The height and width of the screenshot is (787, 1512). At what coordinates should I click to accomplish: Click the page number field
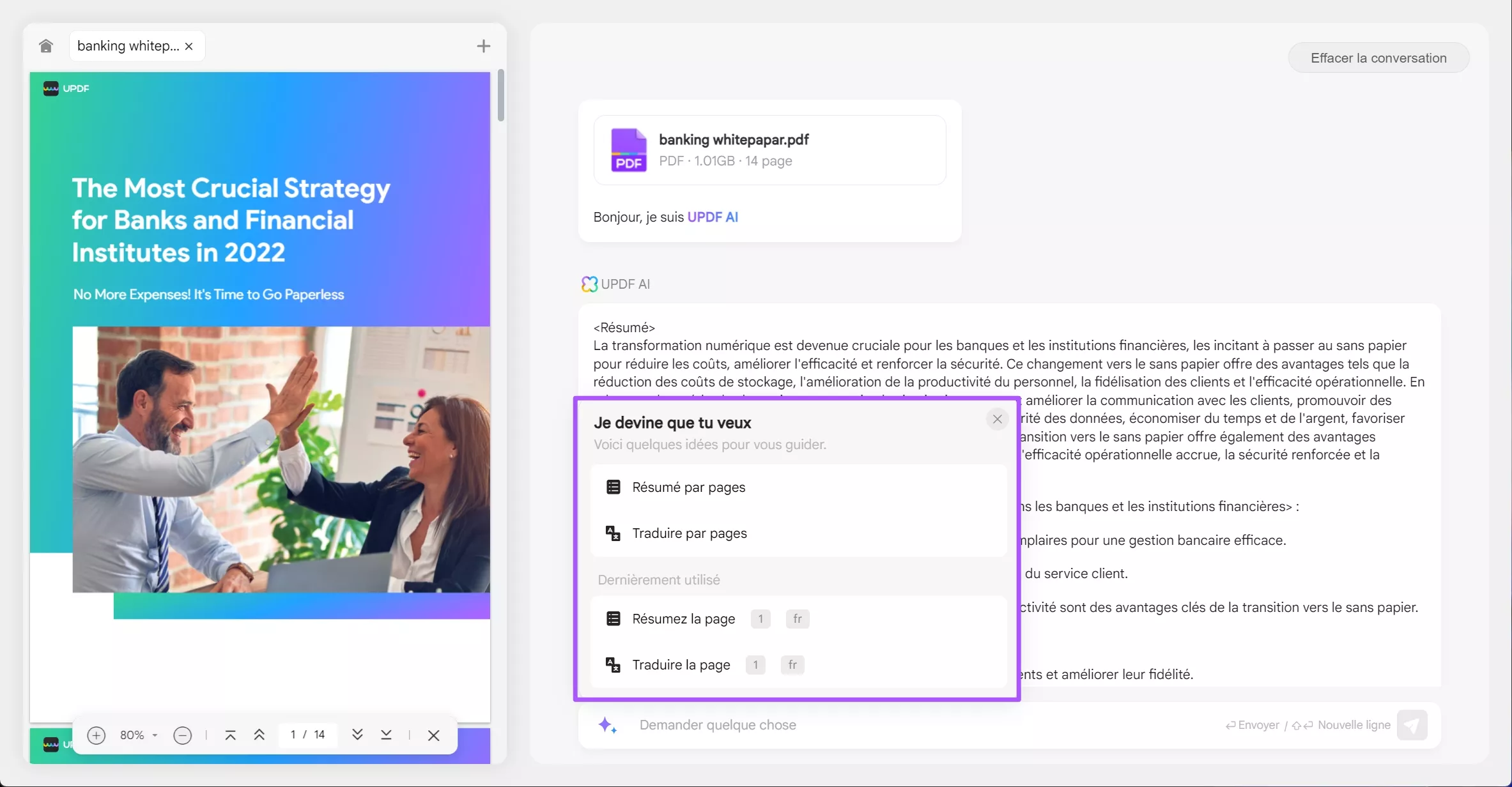click(x=294, y=735)
